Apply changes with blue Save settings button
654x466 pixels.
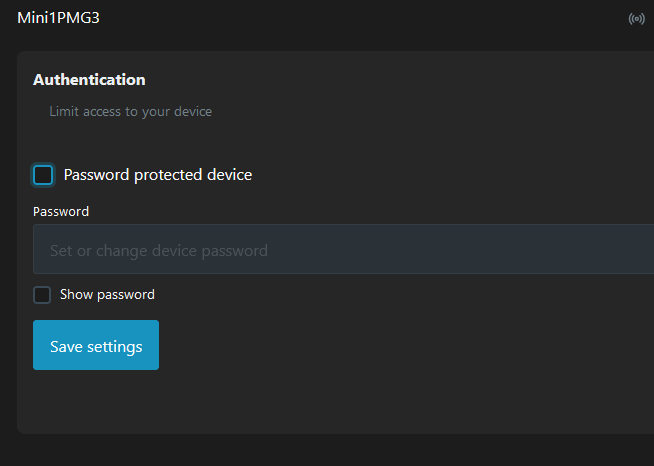(96, 345)
